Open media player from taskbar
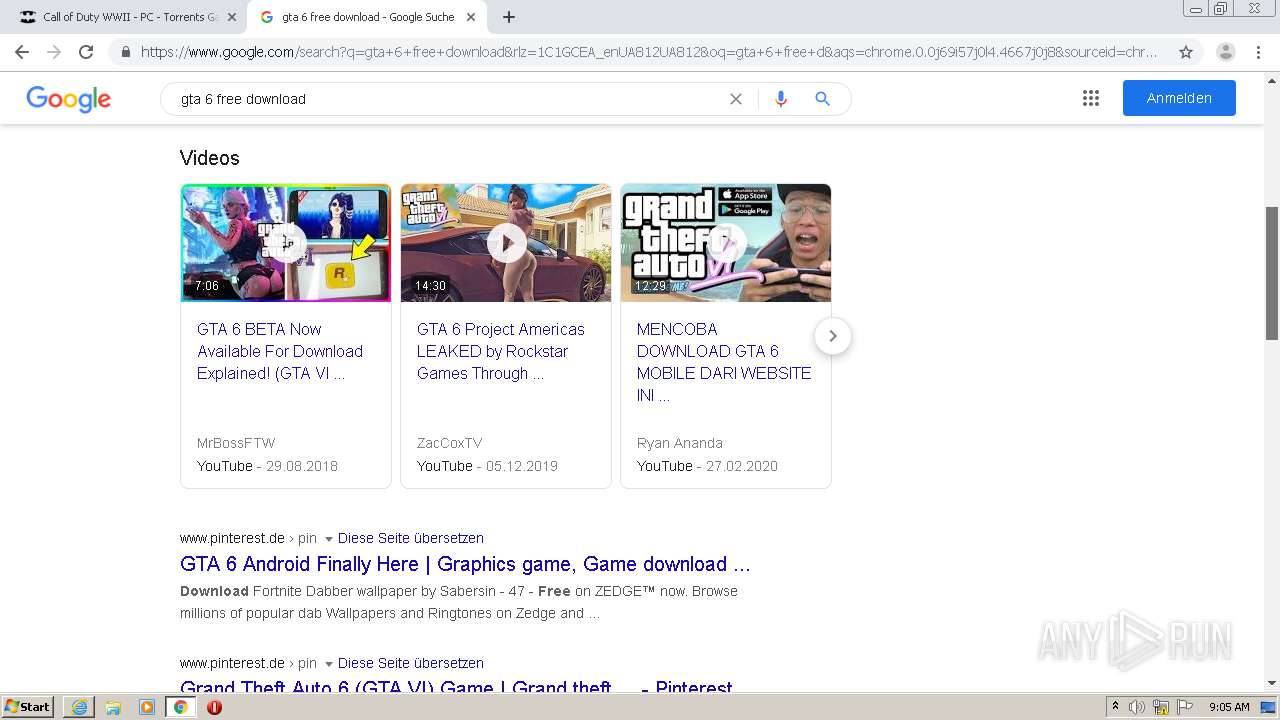Viewport: 1280px width, 720px height. click(x=147, y=707)
